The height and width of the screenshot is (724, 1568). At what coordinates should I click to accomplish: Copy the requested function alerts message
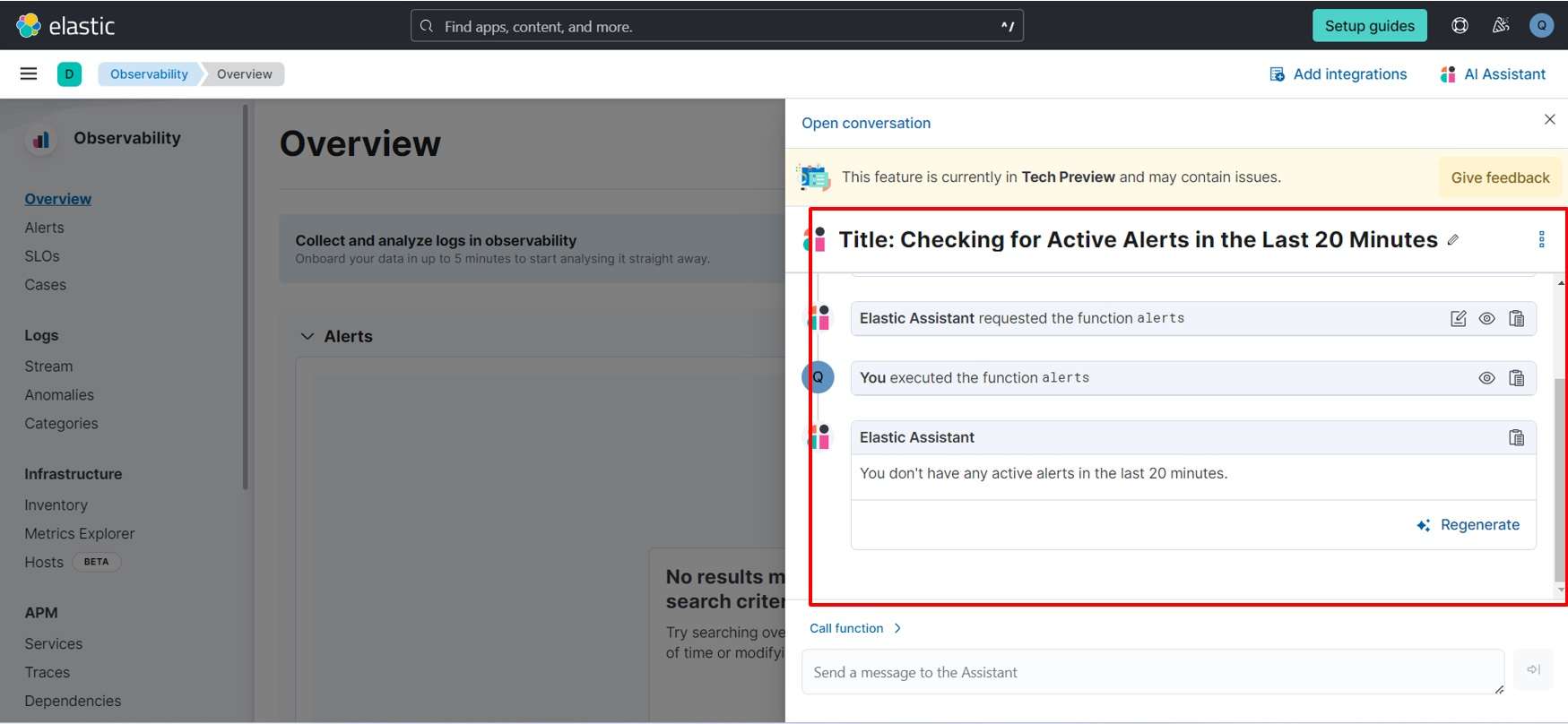(1517, 318)
